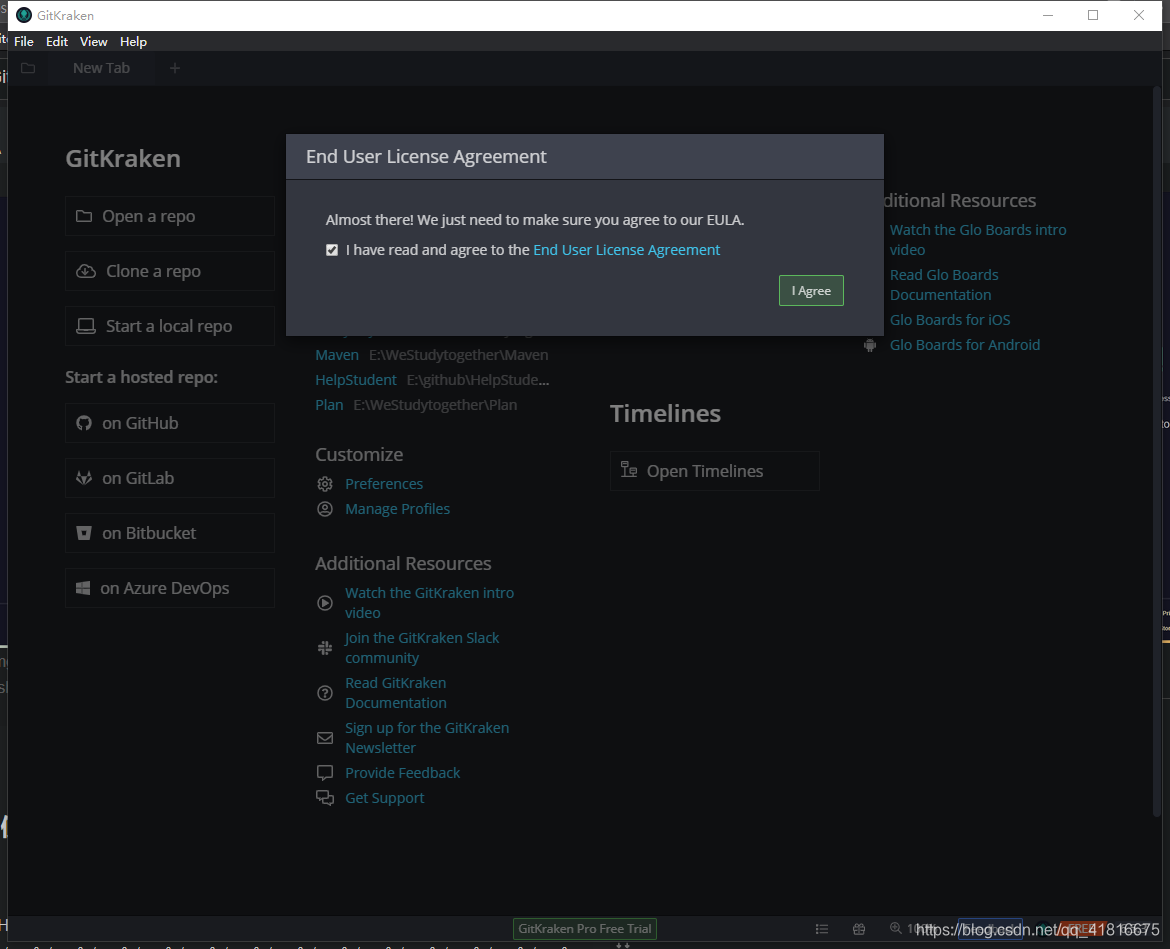Start a hosted repo on GitHub

[x=170, y=423]
